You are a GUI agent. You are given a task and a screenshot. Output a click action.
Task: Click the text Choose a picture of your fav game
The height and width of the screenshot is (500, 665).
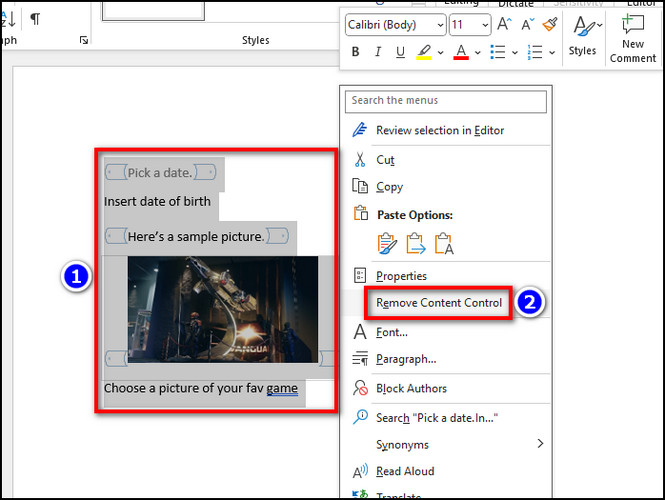[x=201, y=388]
